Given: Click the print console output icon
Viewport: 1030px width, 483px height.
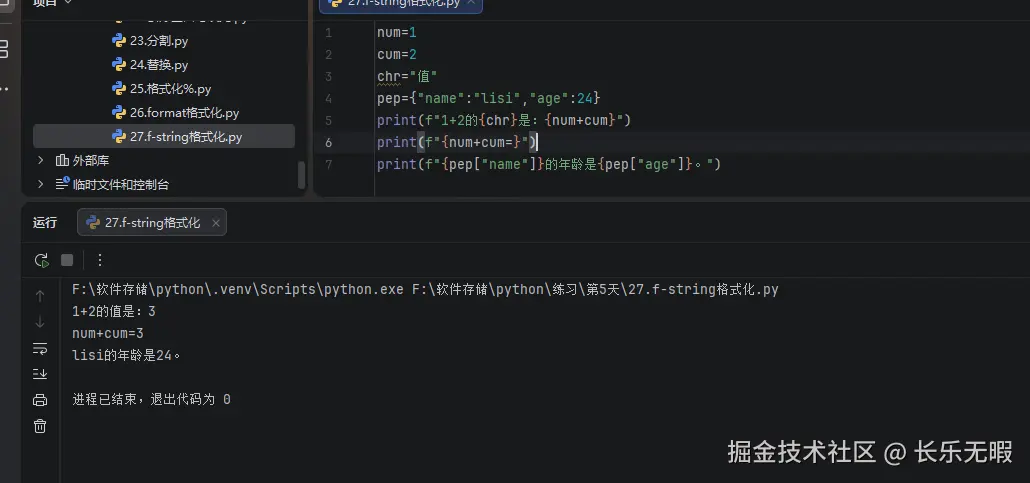Looking at the screenshot, I should point(40,400).
